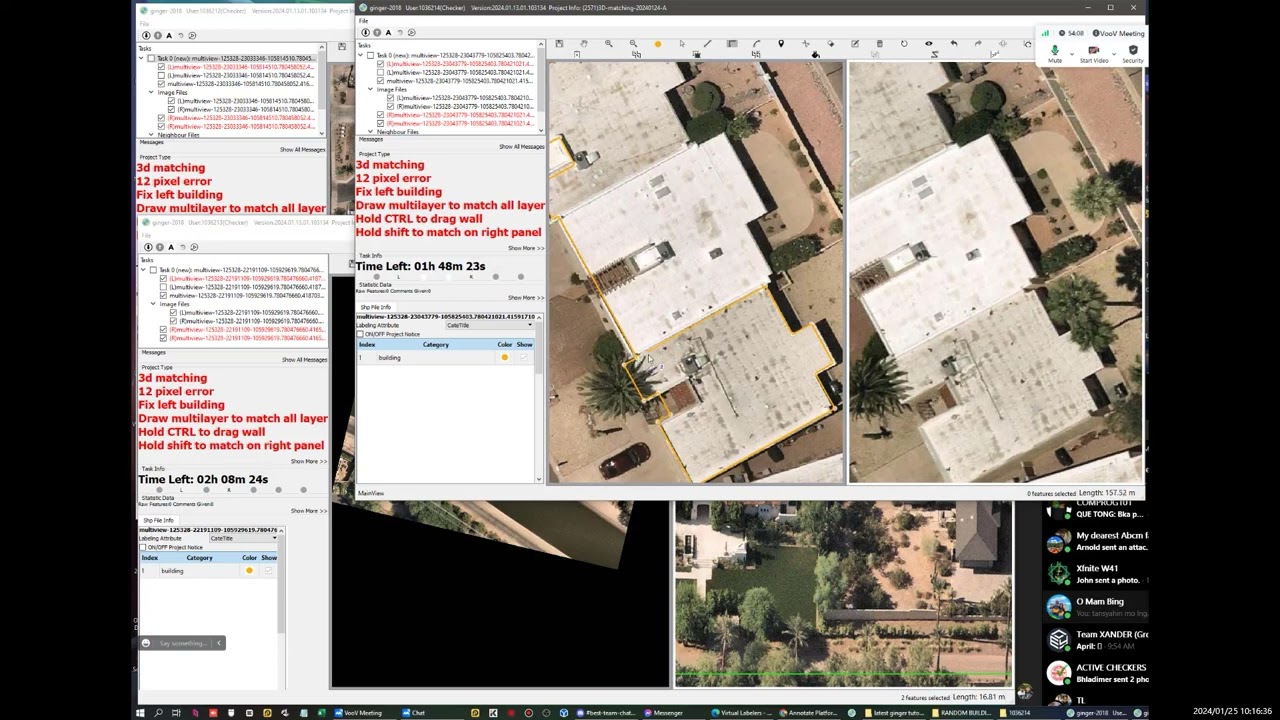
Task: Click the edit pencil-on-square tool
Action: tap(855, 44)
